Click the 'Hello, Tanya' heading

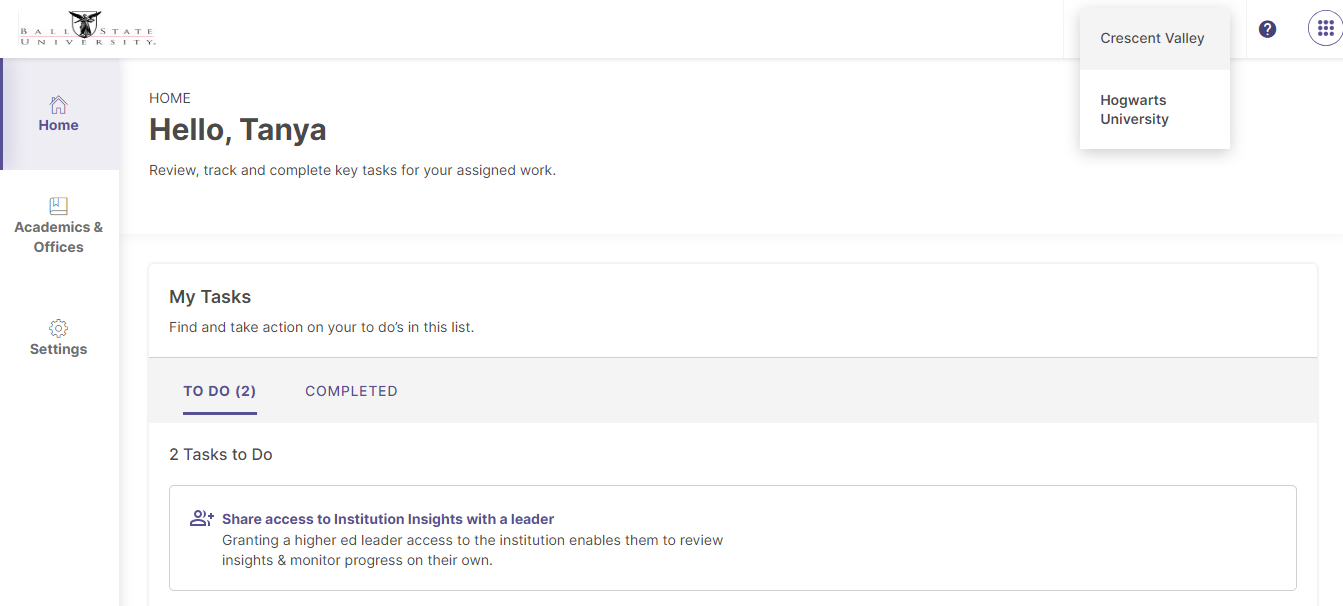coord(238,130)
